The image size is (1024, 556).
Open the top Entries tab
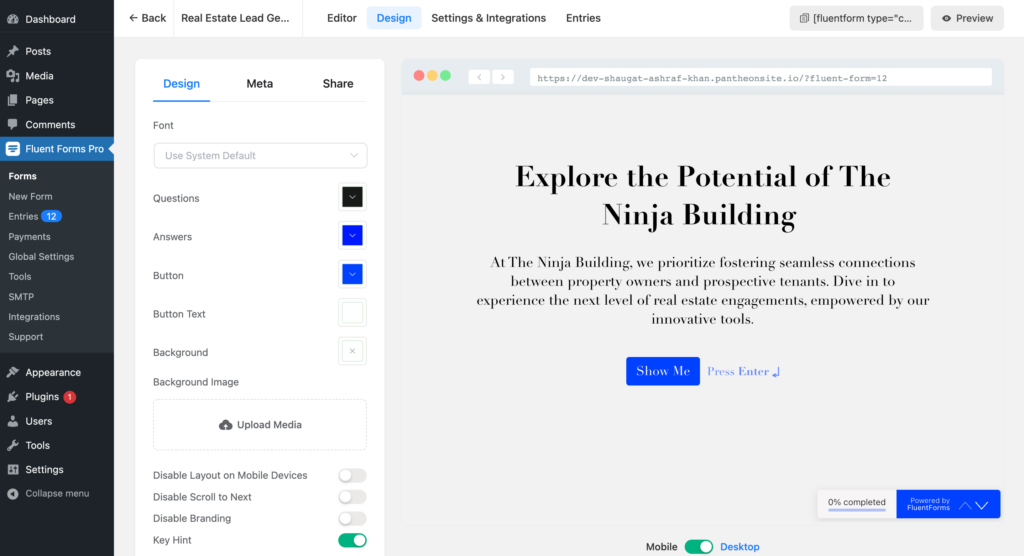(x=583, y=18)
